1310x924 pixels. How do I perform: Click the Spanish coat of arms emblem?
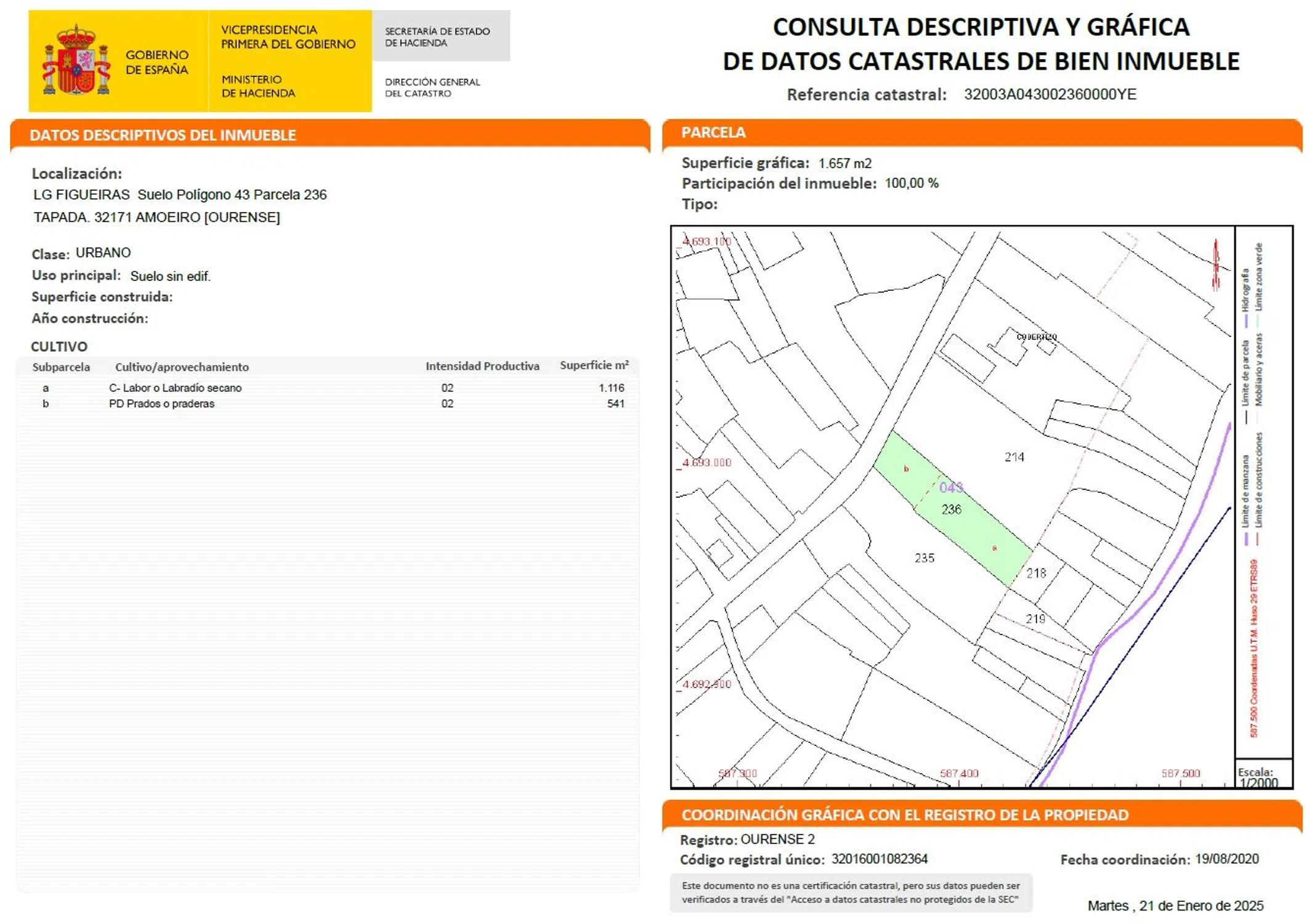coord(76,62)
